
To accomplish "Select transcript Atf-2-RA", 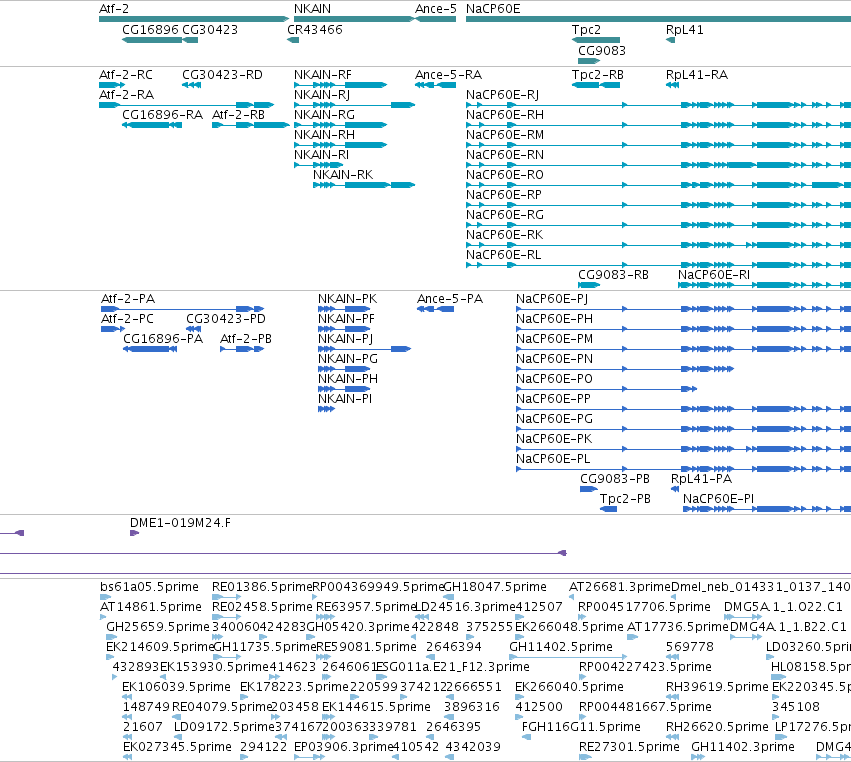I will point(126,95).
